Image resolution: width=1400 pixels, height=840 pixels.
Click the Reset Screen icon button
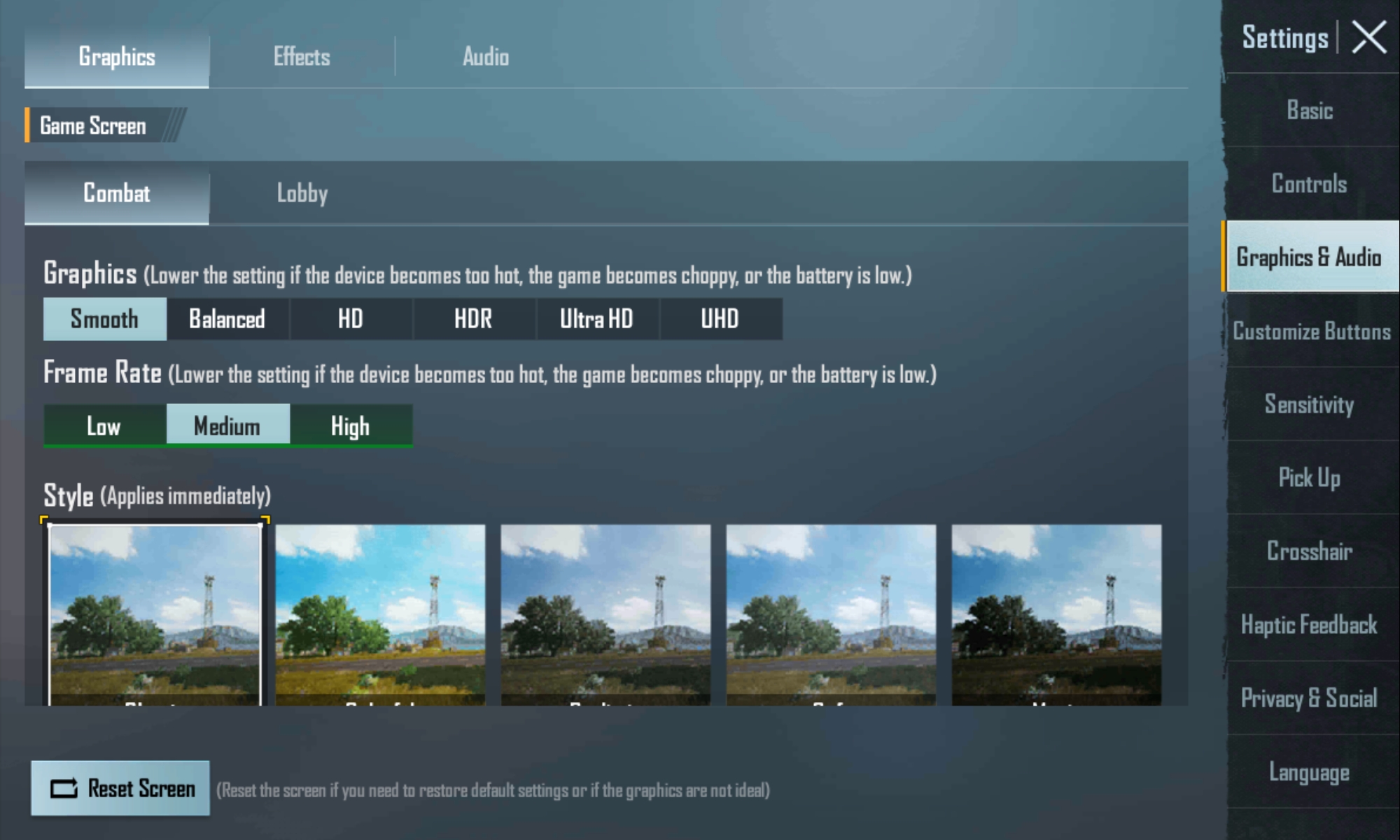coord(120,788)
